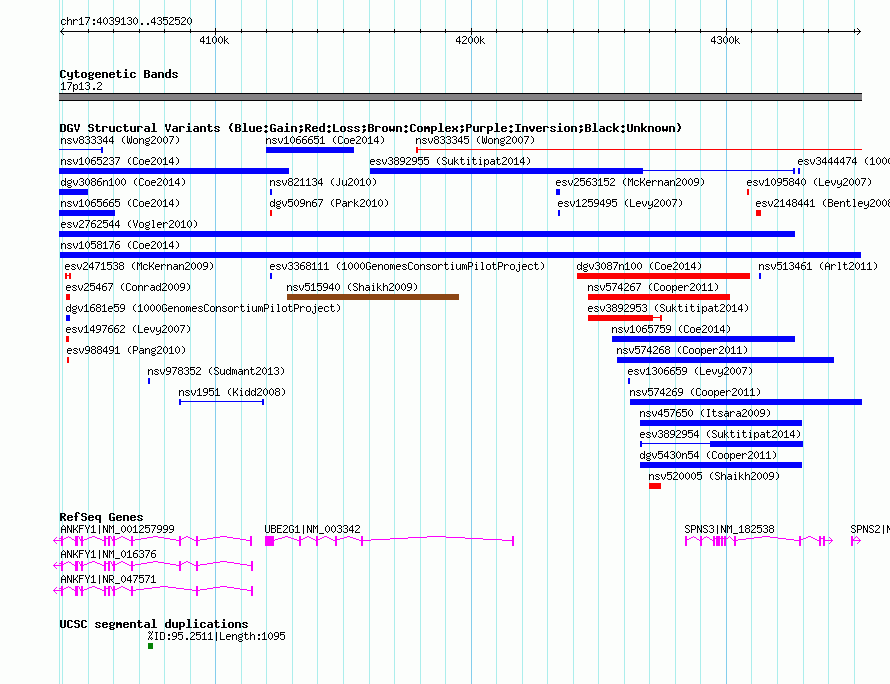The width and height of the screenshot is (890, 684).
Task: Click nsv574268 (Cooper2011) label
Action: (682, 350)
